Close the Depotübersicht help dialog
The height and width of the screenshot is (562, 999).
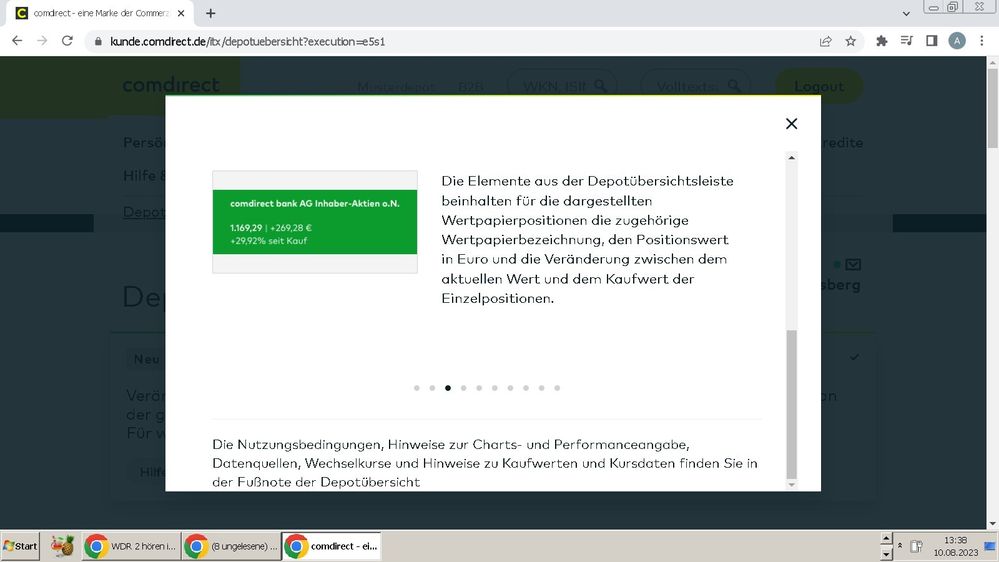[791, 124]
